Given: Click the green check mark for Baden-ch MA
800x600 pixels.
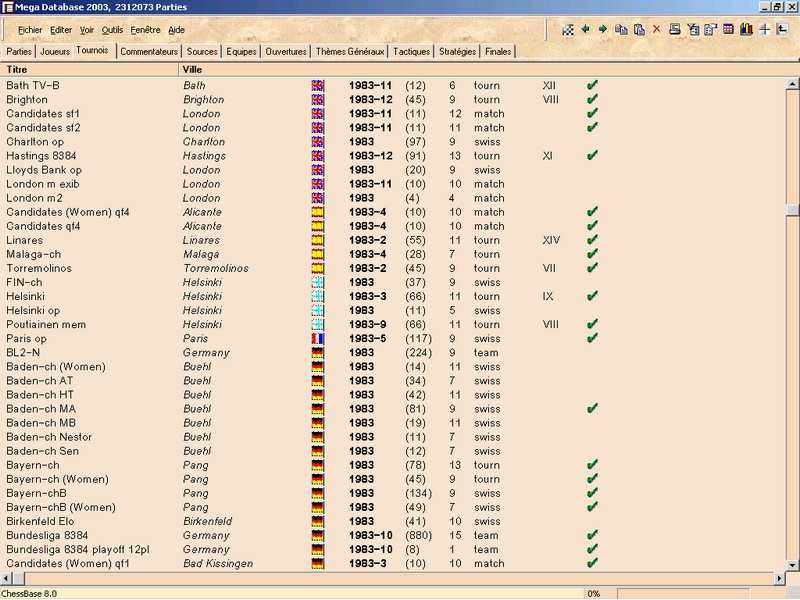Looking at the screenshot, I should click(592, 408).
